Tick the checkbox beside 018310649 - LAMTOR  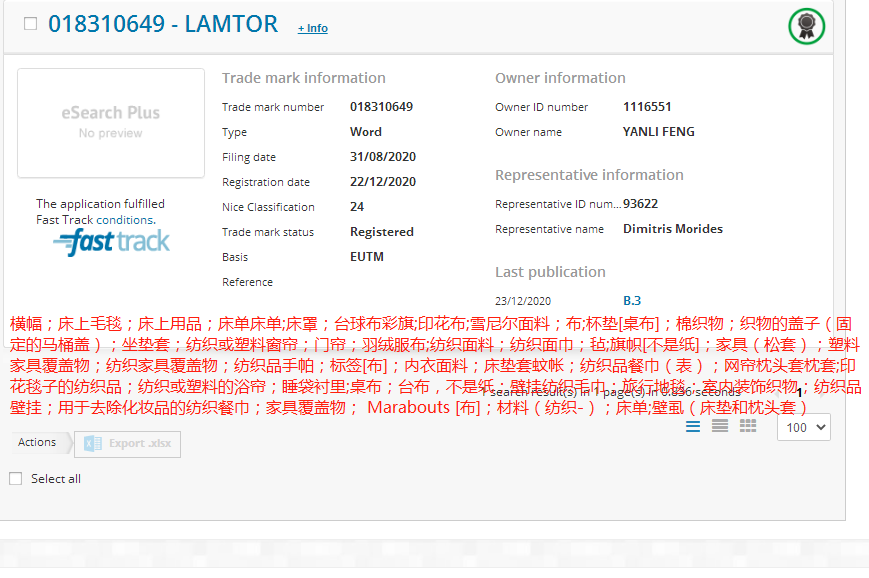coord(30,24)
